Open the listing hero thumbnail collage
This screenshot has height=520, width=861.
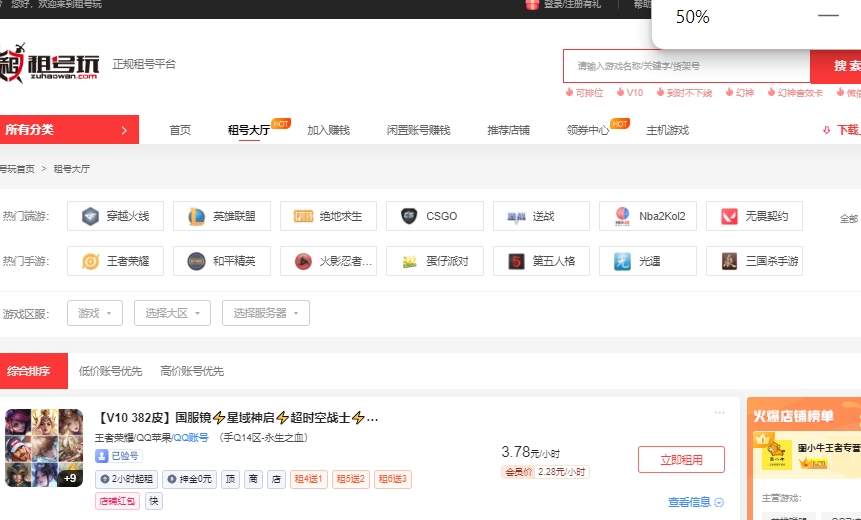pos(44,448)
